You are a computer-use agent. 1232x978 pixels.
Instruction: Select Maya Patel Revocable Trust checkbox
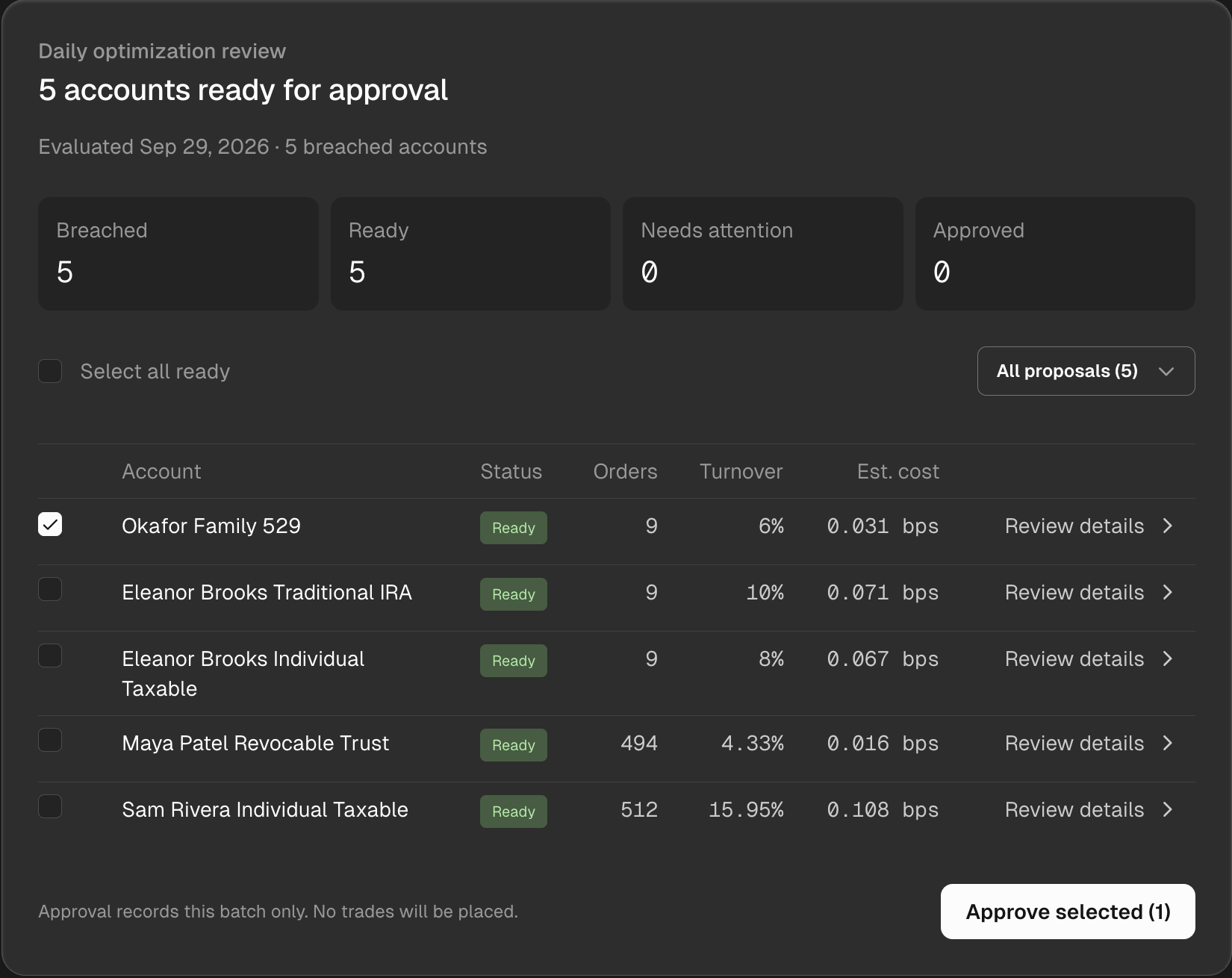[x=50, y=740]
